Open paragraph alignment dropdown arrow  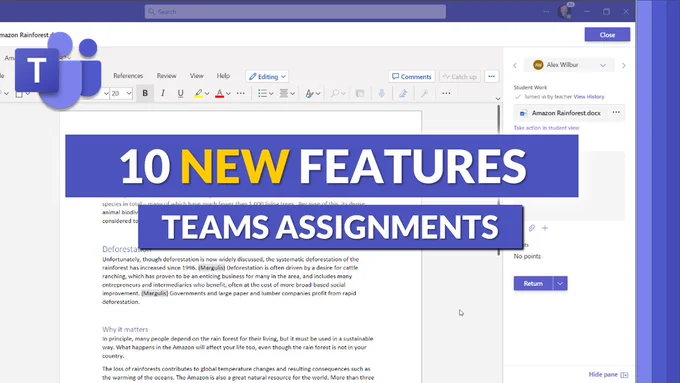(x=292, y=94)
